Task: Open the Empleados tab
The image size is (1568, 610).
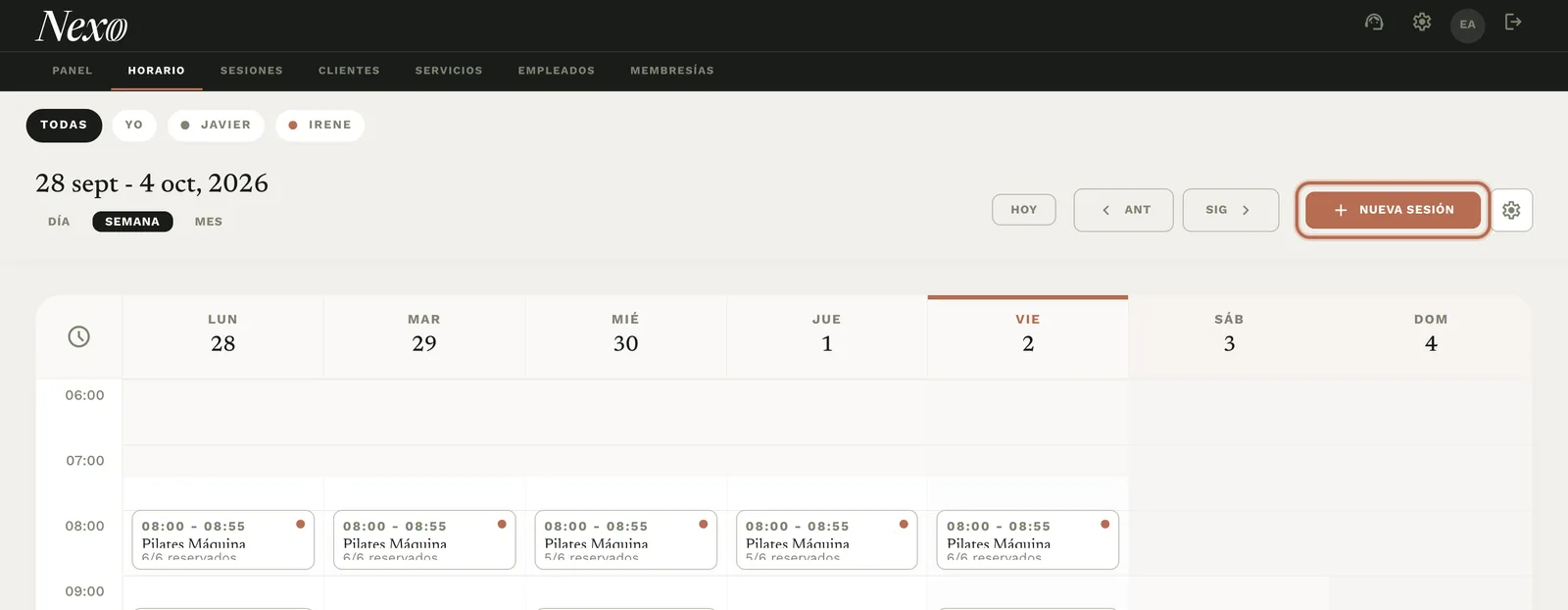Action: point(557,71)
